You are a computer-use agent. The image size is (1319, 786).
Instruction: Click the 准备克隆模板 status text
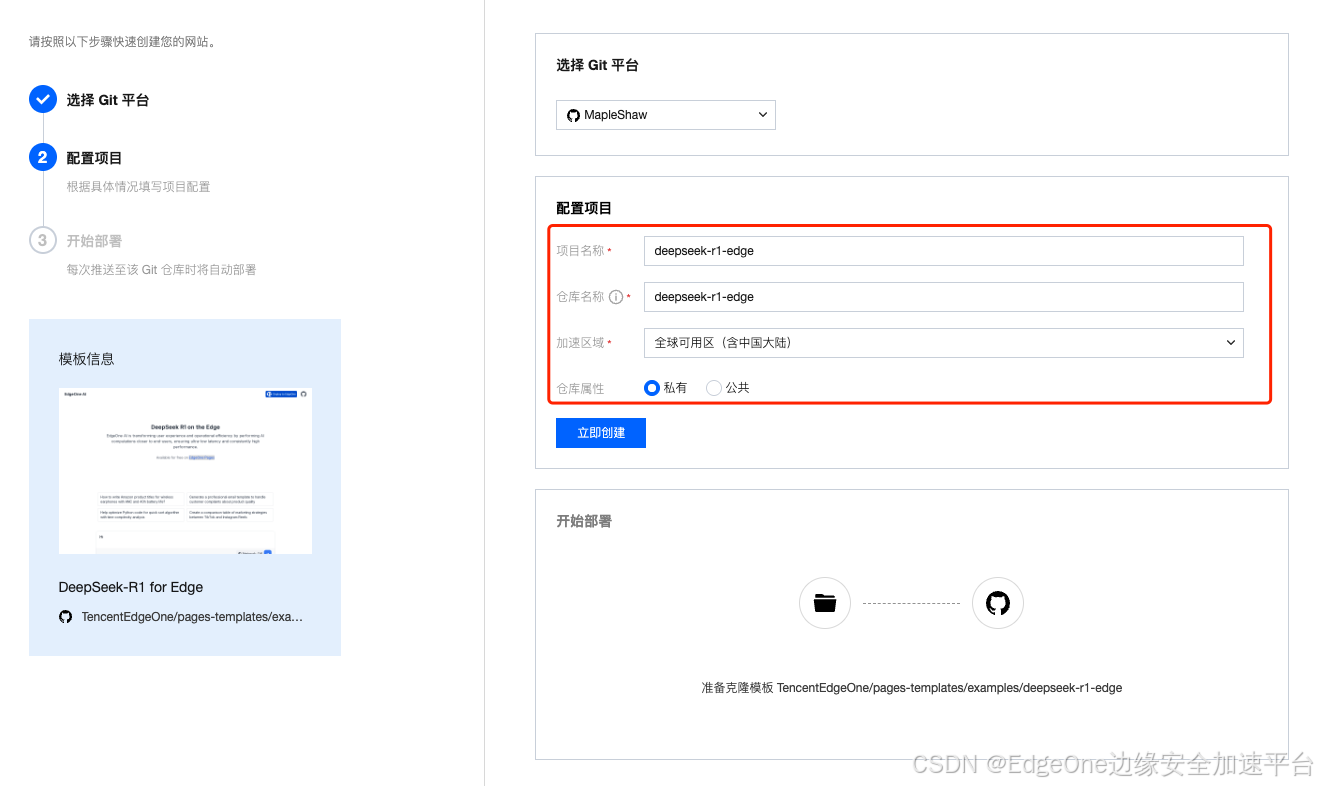(x=912, y=688)
